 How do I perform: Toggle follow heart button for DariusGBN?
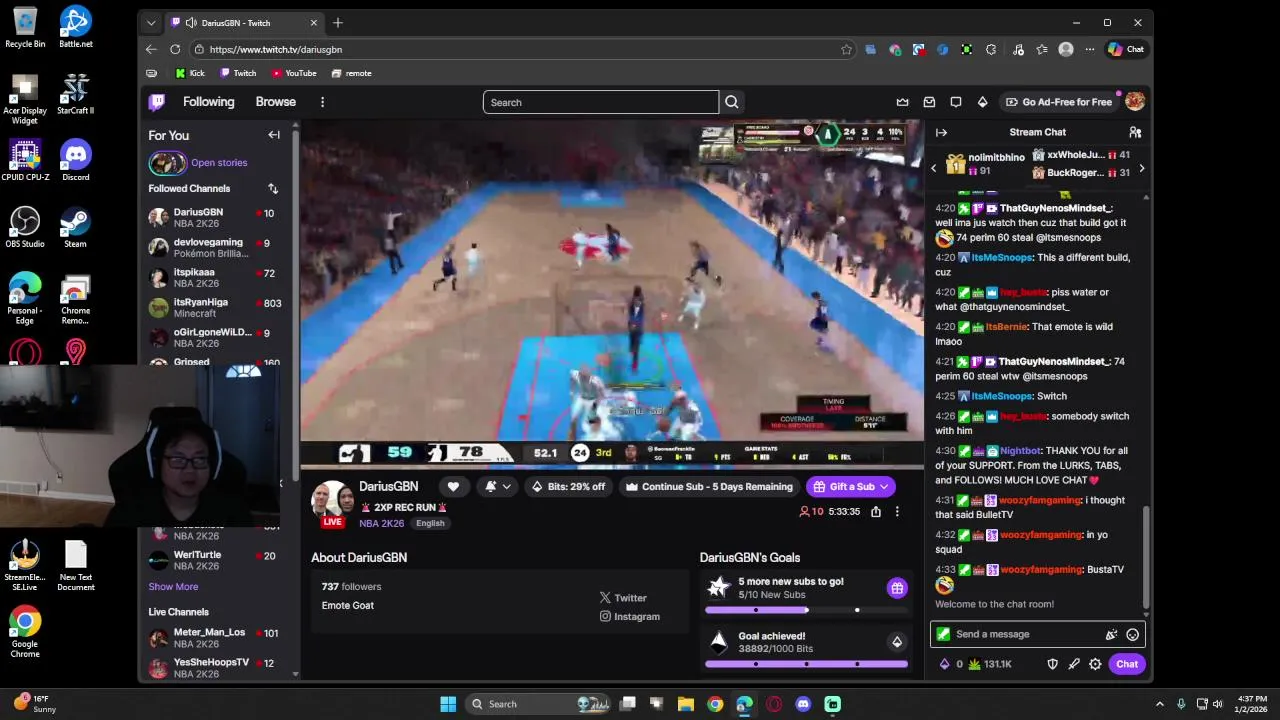453,486
